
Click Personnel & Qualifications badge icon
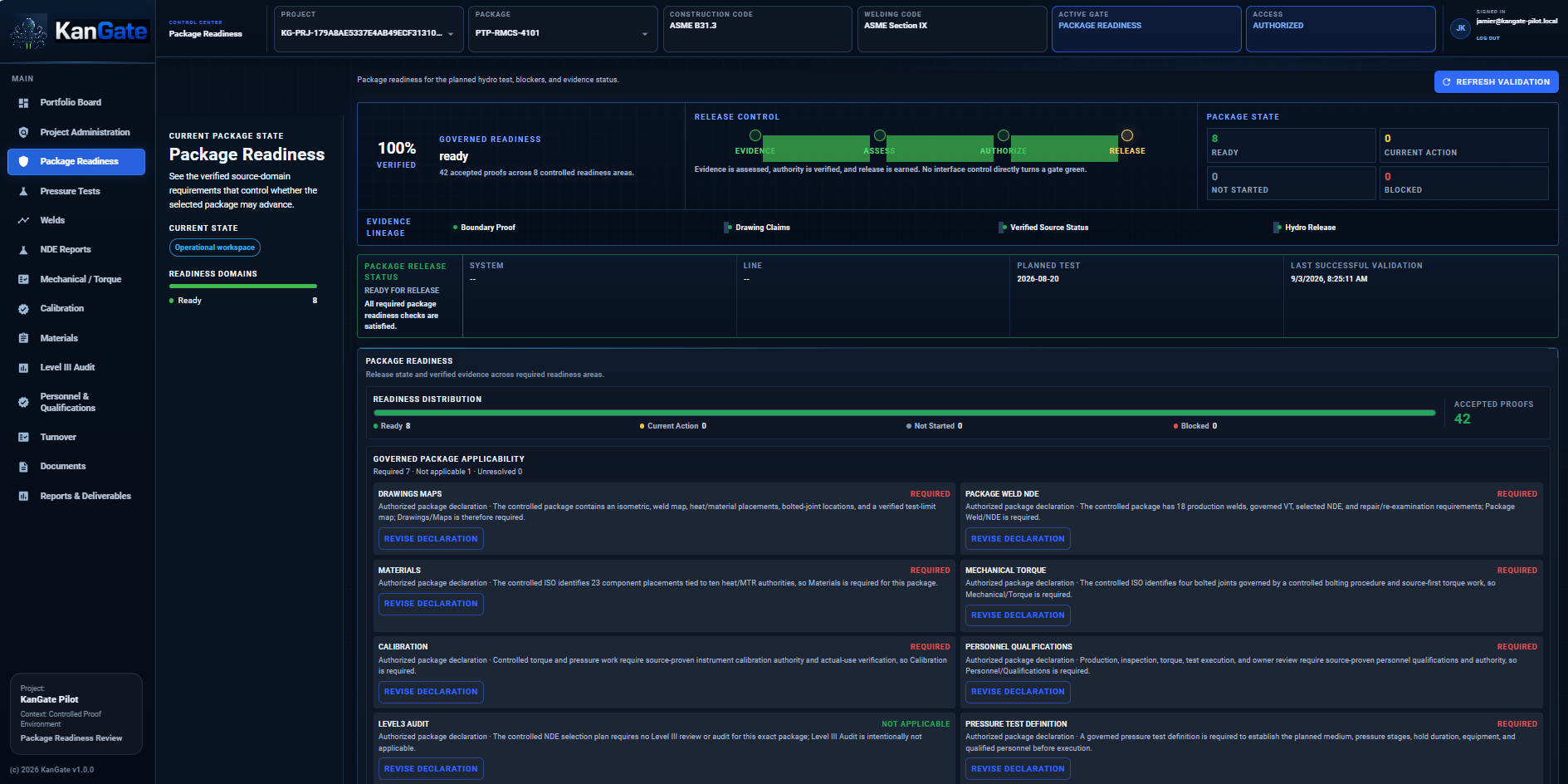pos(23,402)
